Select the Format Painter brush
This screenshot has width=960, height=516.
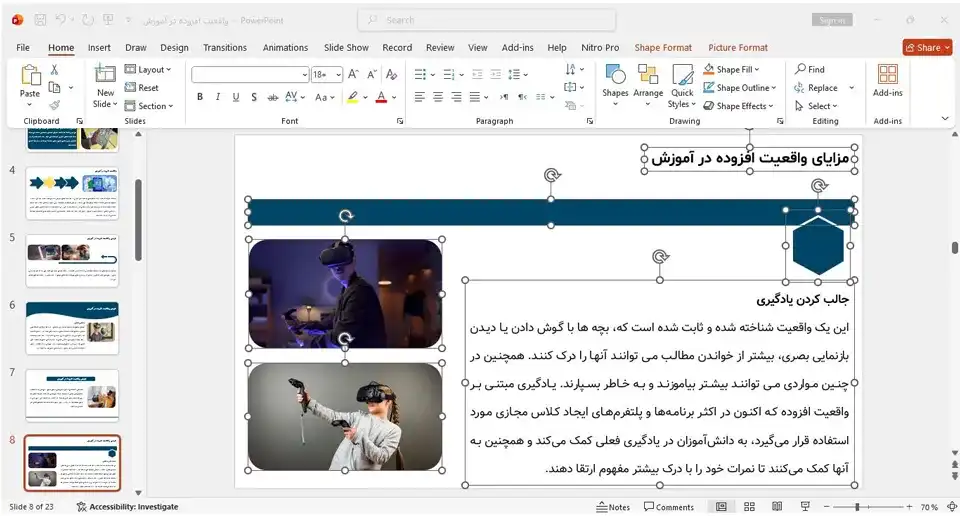point(54,105)
